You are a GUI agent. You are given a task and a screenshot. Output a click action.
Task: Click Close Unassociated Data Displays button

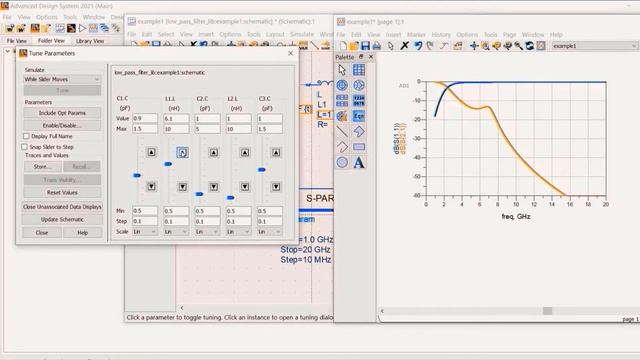tap(62, 207)
